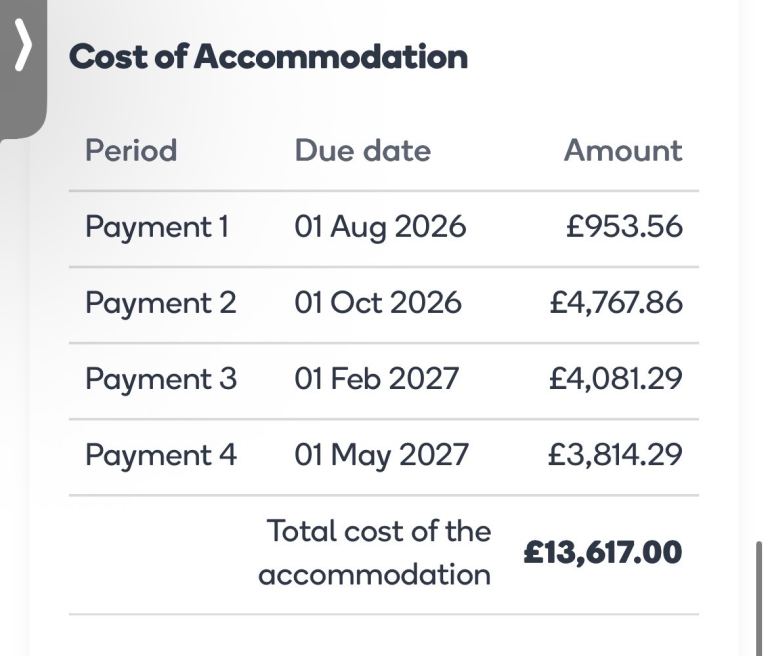Click the 01 Aug 2026 due date

point(380,227)
